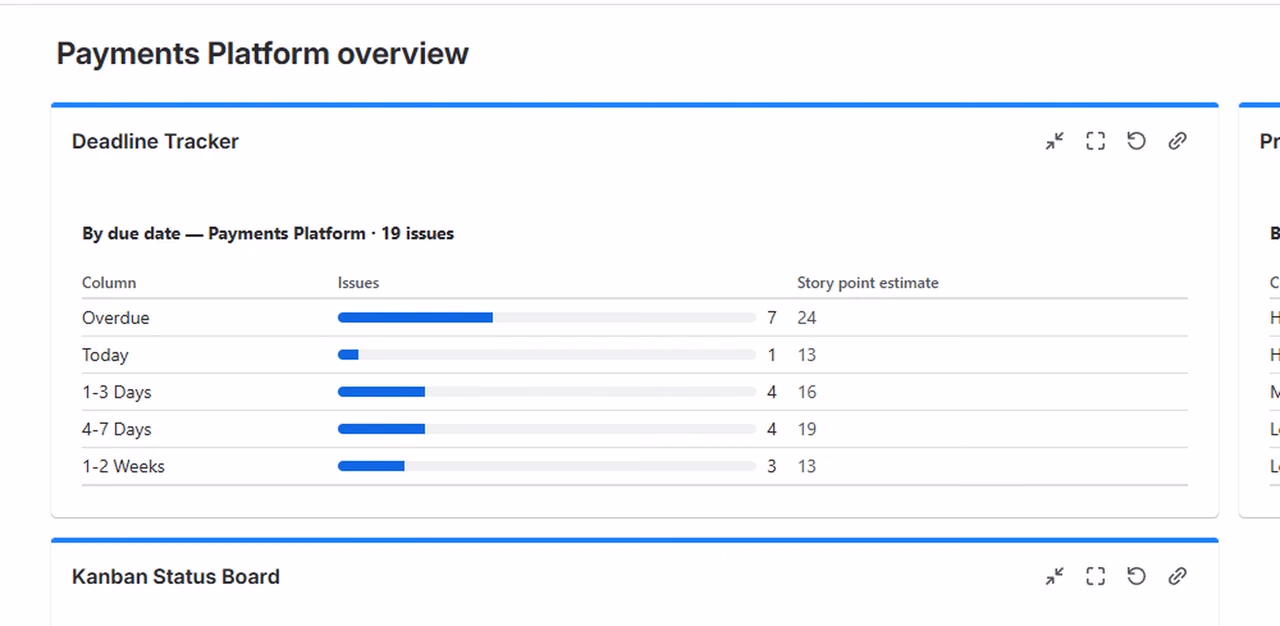Click the Payments Platform overview heading
This screenshot has width=1280, height=626.
(x=262, y=53)
